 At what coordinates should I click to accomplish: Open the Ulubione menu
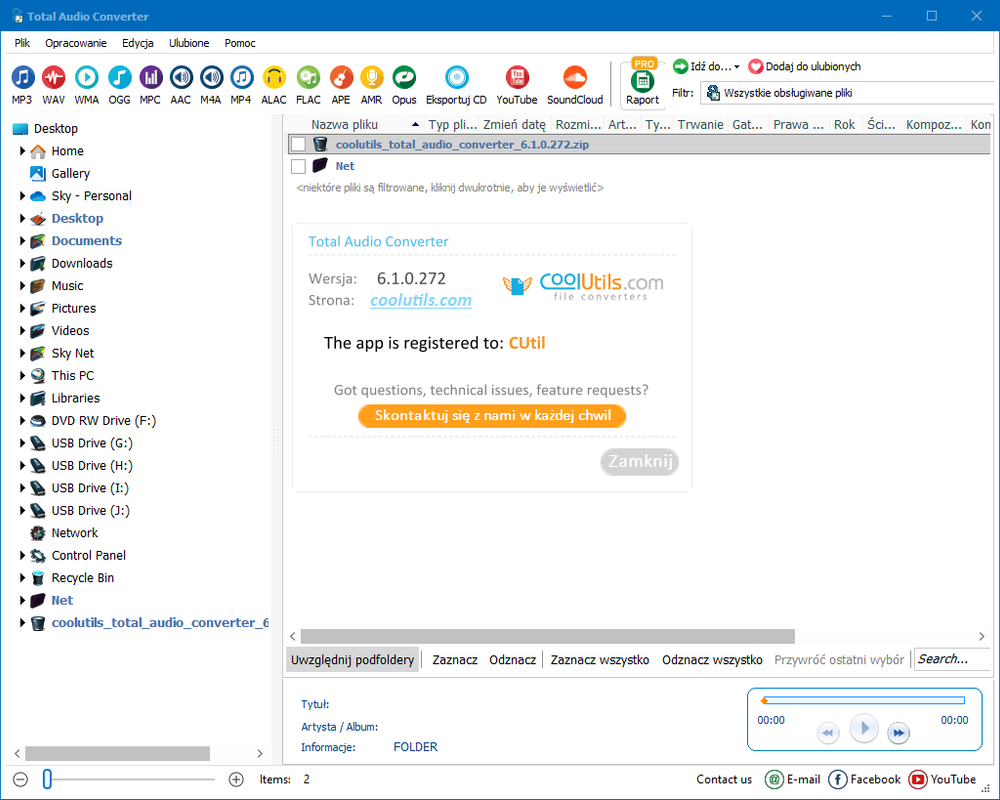(189, 43)
